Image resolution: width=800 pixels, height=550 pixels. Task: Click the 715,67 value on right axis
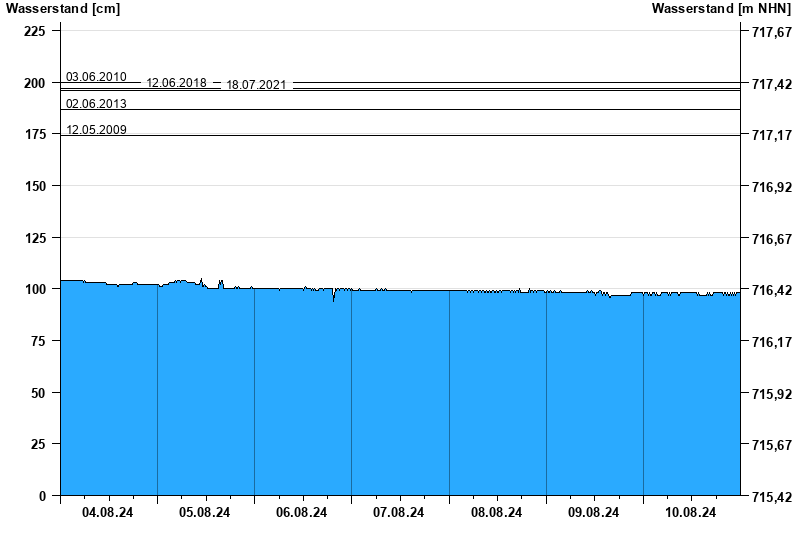tap(772, 445)
